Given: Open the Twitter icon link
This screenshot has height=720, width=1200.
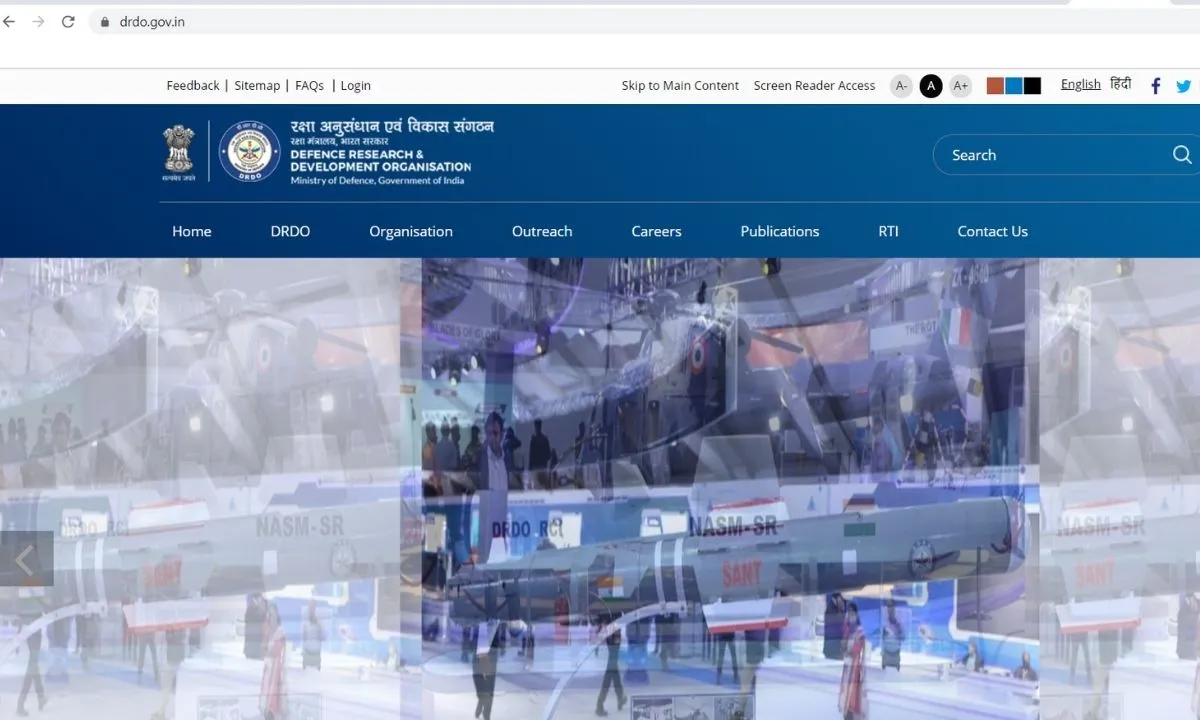Looking at the screenshot, I should (x=1184, y=86).
